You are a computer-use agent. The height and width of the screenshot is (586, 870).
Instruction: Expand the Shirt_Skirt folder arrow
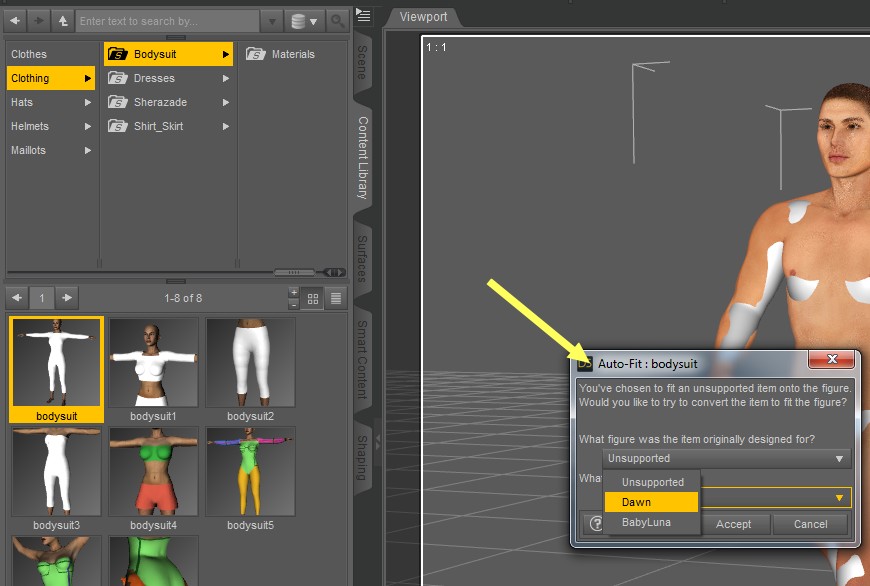tap(226, 126)
